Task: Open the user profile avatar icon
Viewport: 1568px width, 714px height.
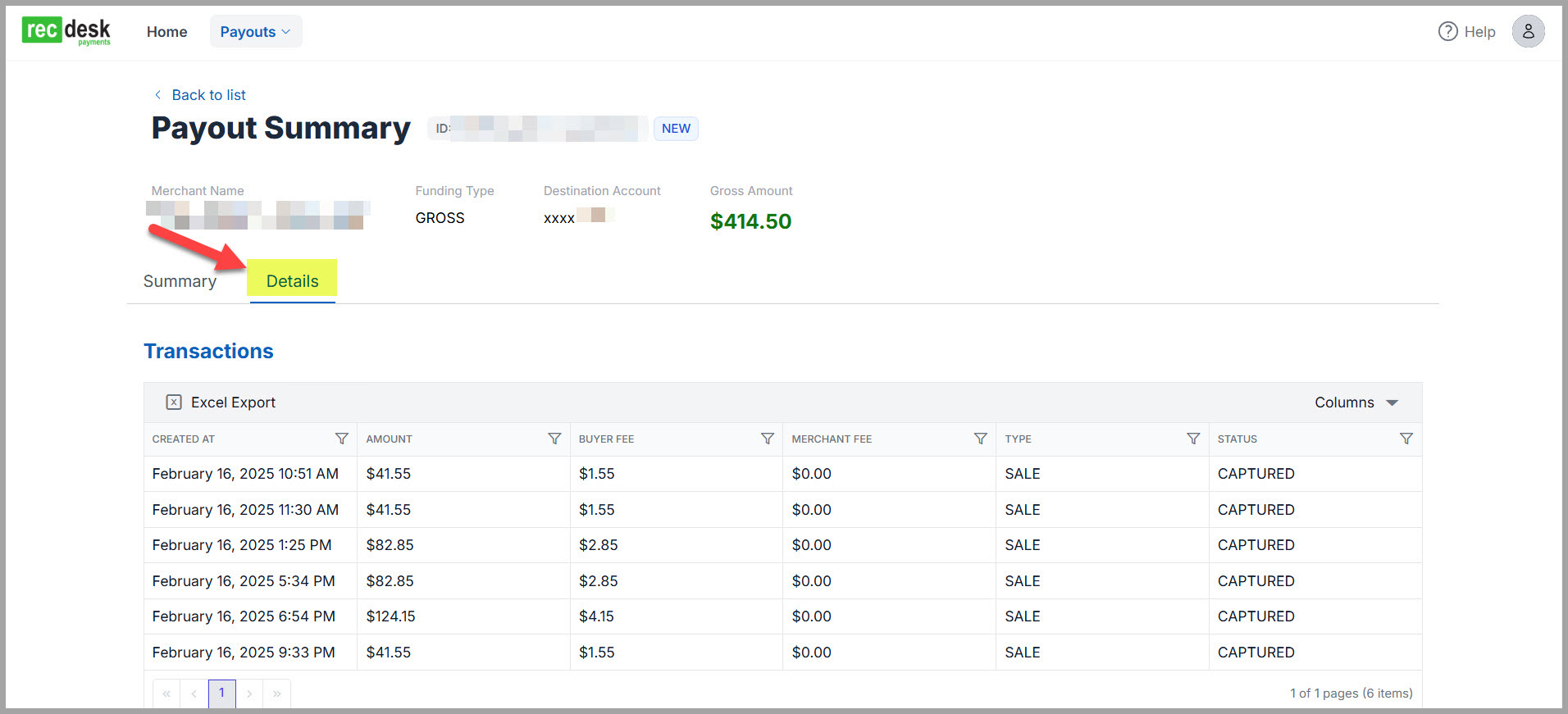Action: 1528,31
